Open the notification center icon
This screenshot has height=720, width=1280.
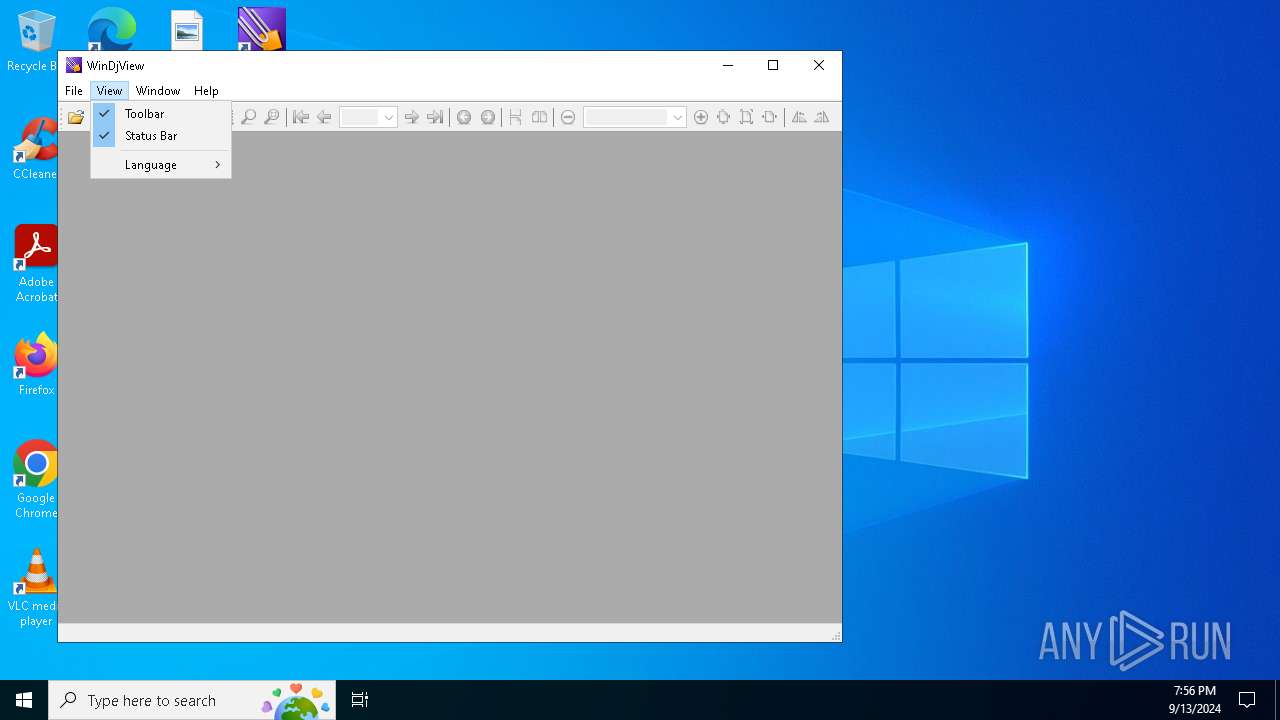coord(1247,700)
